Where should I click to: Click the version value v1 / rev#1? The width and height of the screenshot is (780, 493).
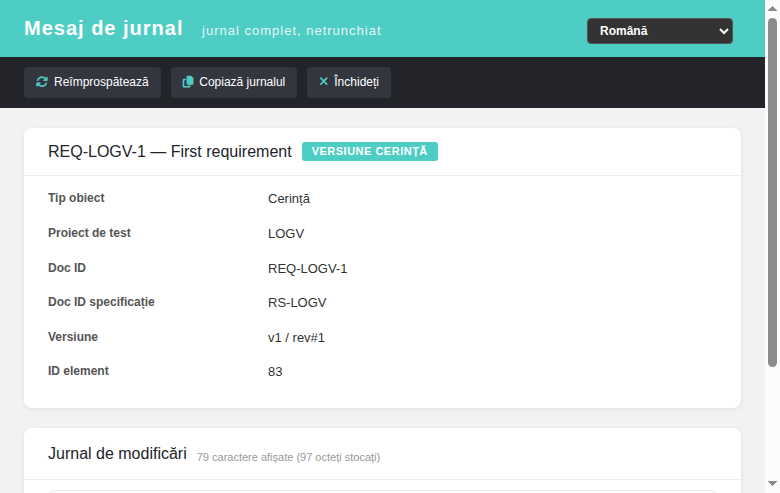click(296, 338)
